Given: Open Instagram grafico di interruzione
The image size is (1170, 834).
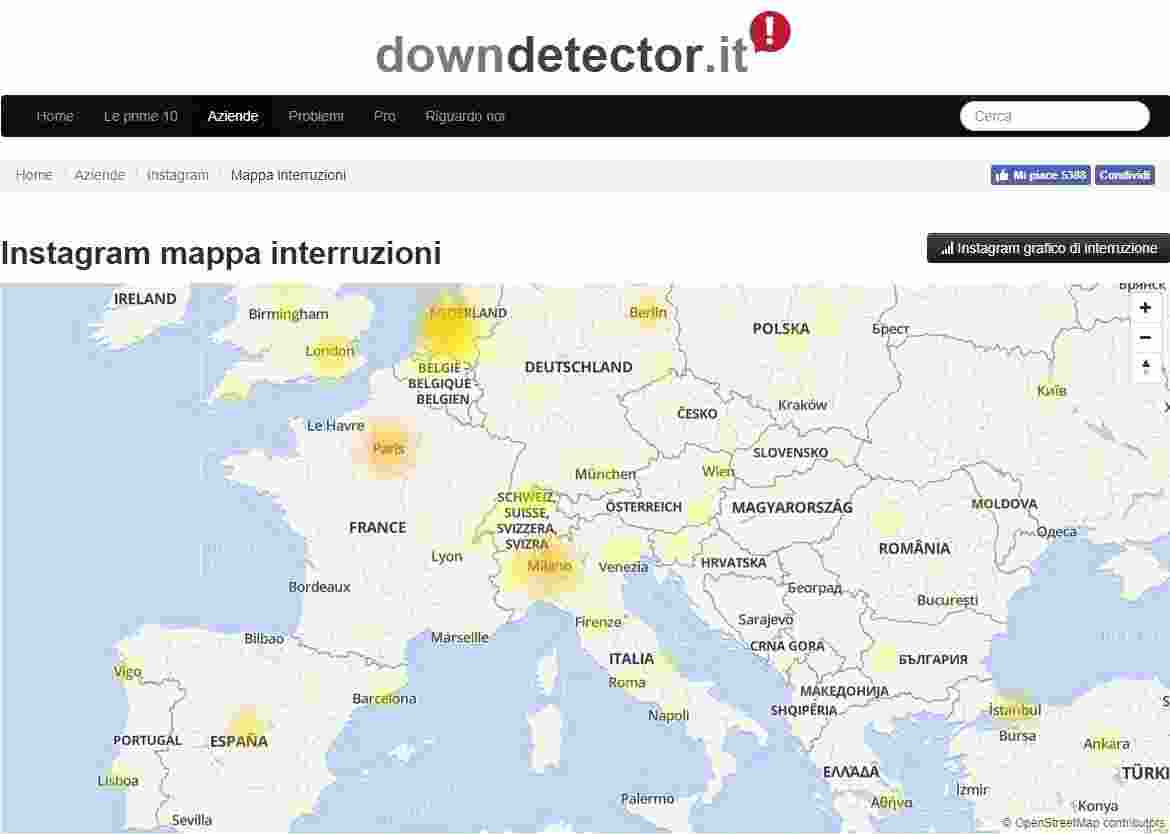Looking at the screenshot, I should pyautogui.click(x=1048, y=248).
